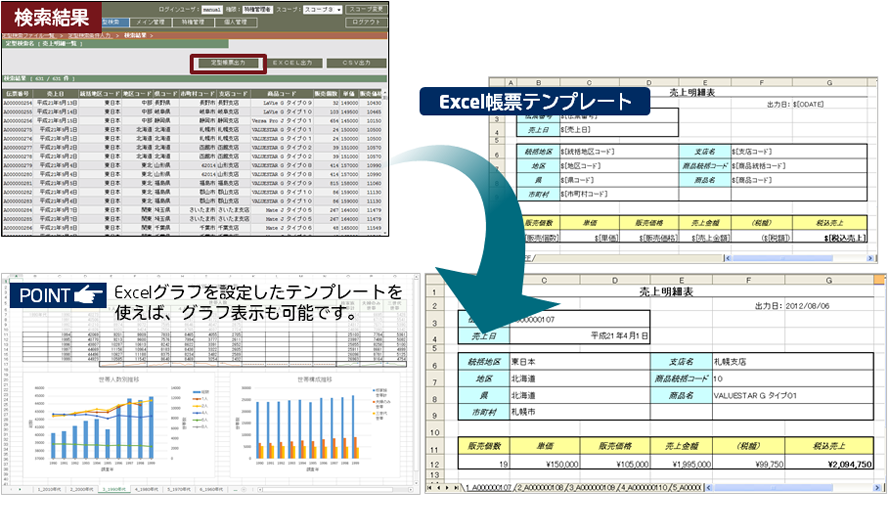Image resolution: width=890 pixels, height=517 pixels.
Task: Select sheet tab 5_1970年代 in graph workbook
Action: [179, 489]
